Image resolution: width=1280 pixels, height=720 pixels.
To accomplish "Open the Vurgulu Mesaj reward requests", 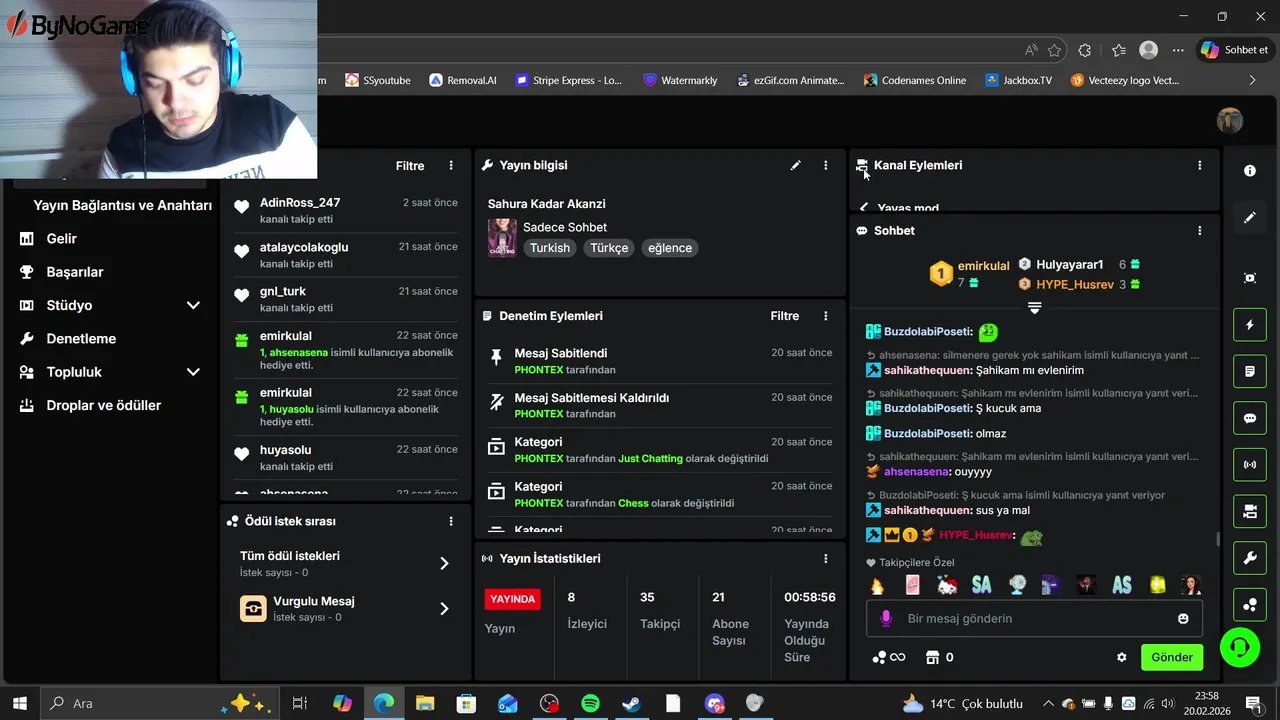I will point(345,608).
